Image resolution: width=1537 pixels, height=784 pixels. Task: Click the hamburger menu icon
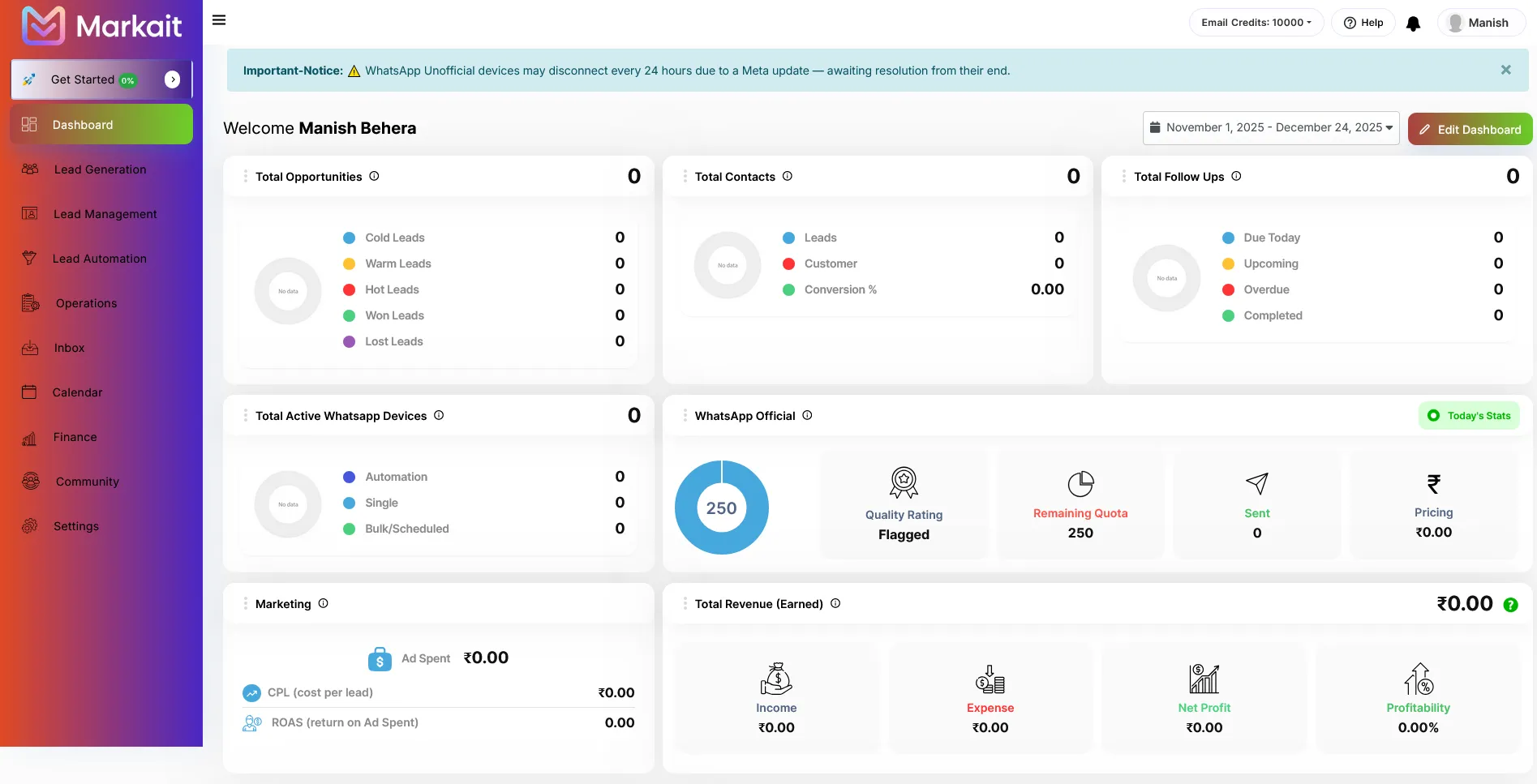coord(219,20)
